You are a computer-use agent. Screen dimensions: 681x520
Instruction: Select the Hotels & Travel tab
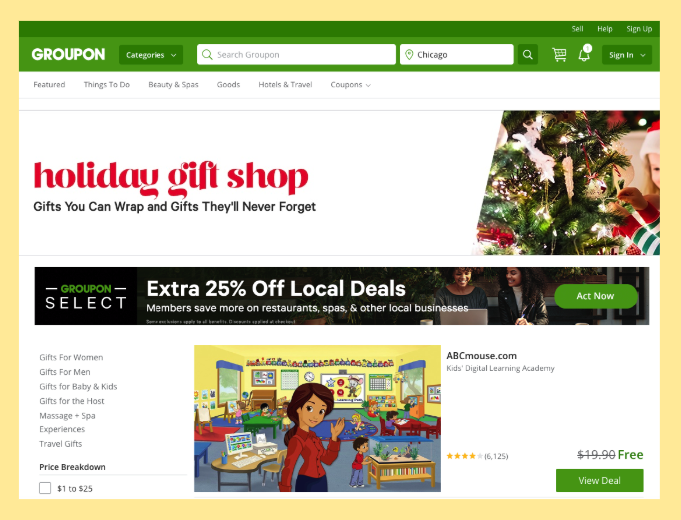click(x=285, y=85)
